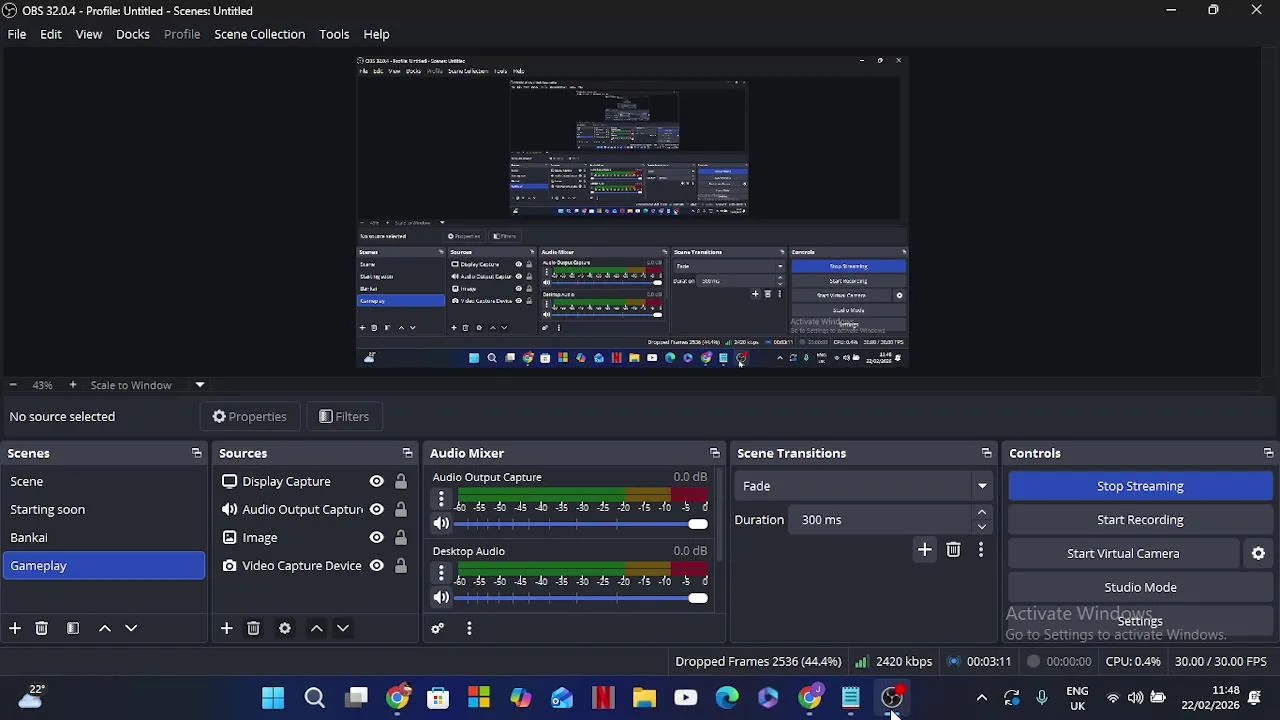The image size is (1280, 720).
Task: Add a new scene with plus icon
Action: [15, 628]
